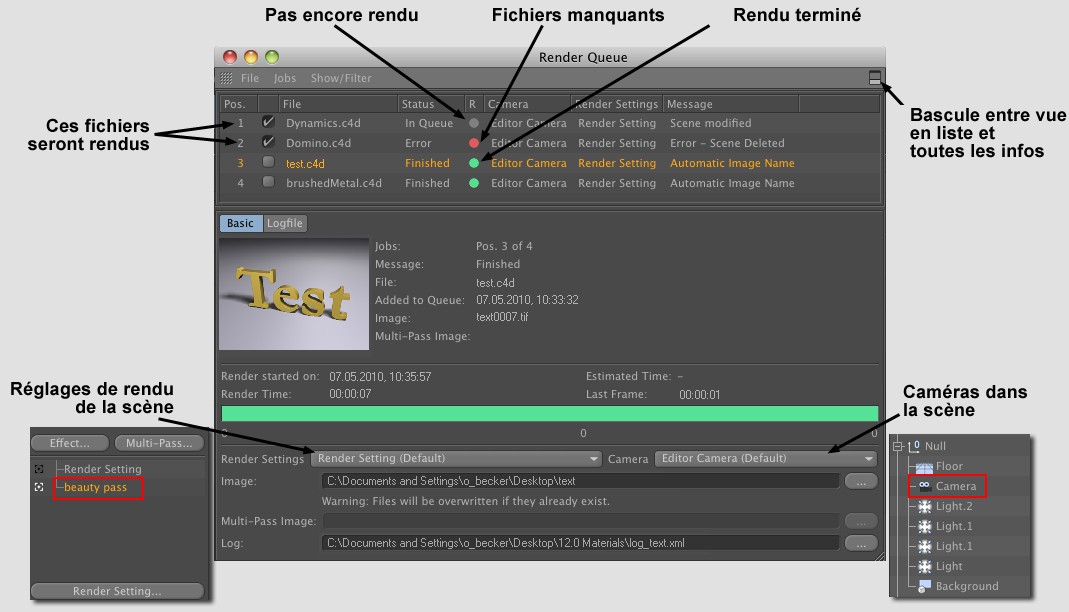This screenshot has width=1069, height=612.
Task: Click the red error status dot for Domino.c4d
Action: pyautogui.click(x=474, y=143)
